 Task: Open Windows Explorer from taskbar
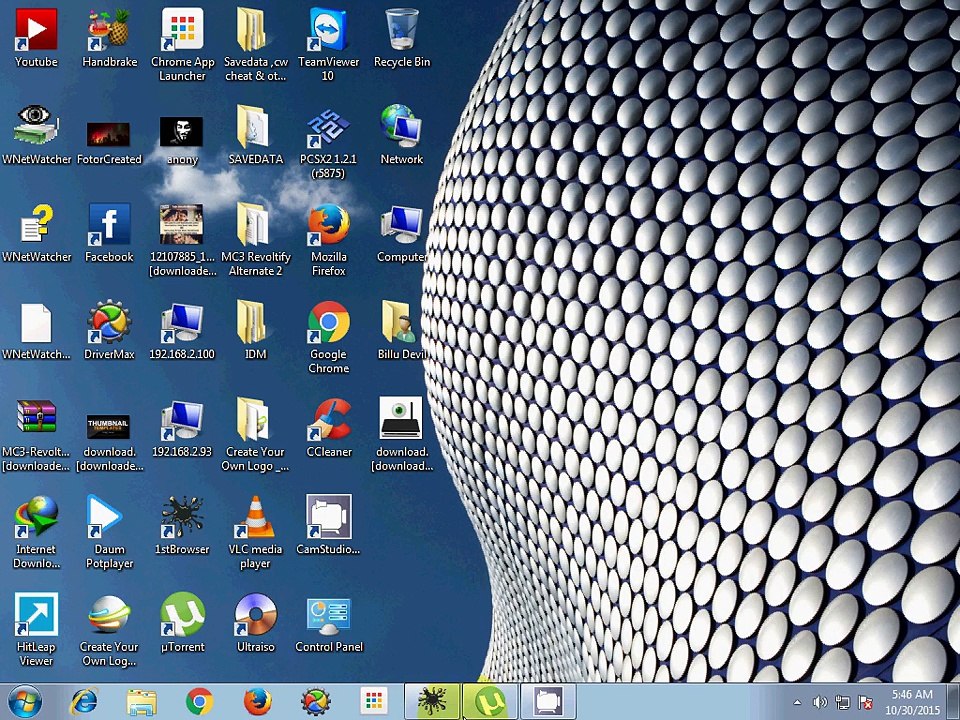[141, 702]
